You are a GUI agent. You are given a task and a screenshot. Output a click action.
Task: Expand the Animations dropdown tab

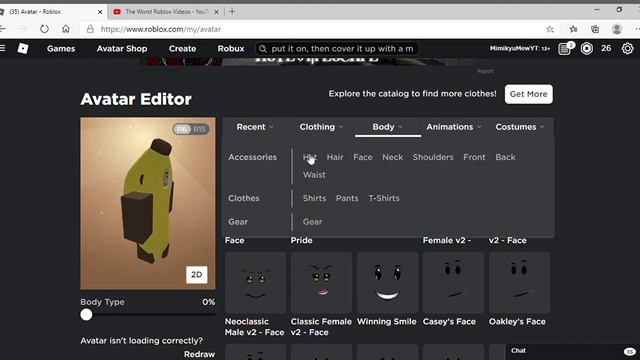click(x=454, y=127)
